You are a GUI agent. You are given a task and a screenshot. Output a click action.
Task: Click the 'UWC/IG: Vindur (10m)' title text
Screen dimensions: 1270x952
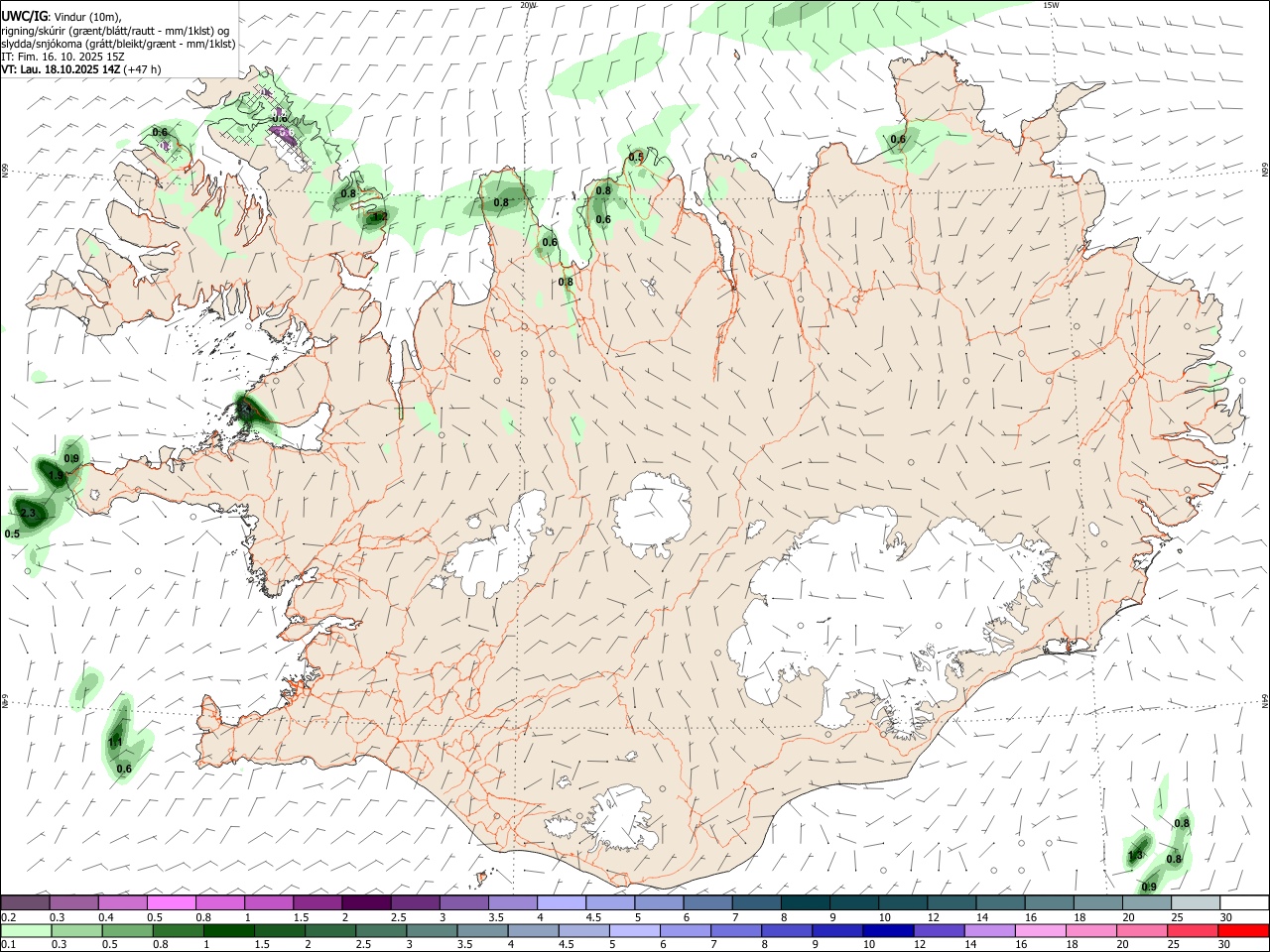point(62,16)
